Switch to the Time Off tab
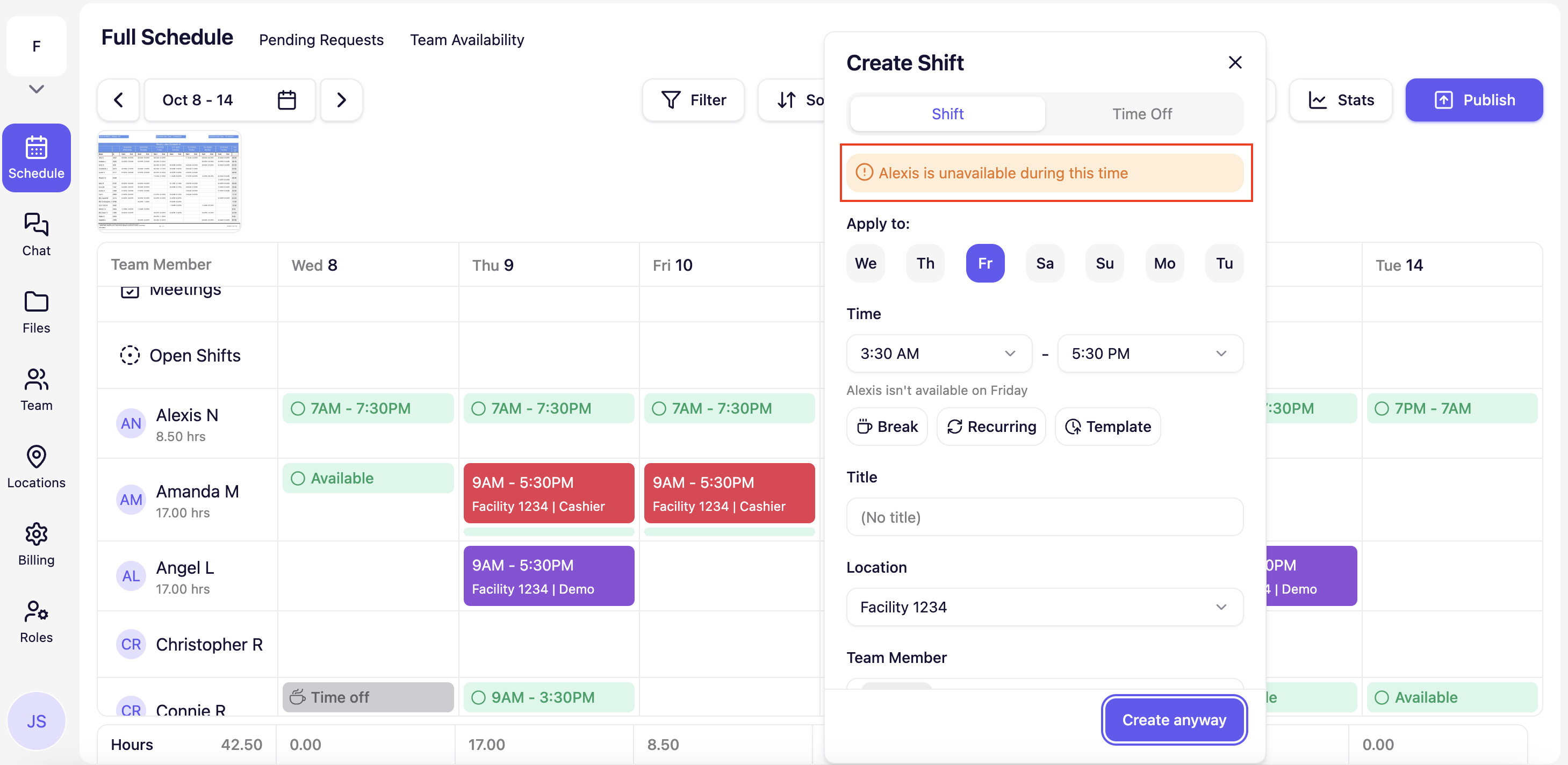The height and width of the screenshot is (765, 1568). click(x=1141, y=114)
